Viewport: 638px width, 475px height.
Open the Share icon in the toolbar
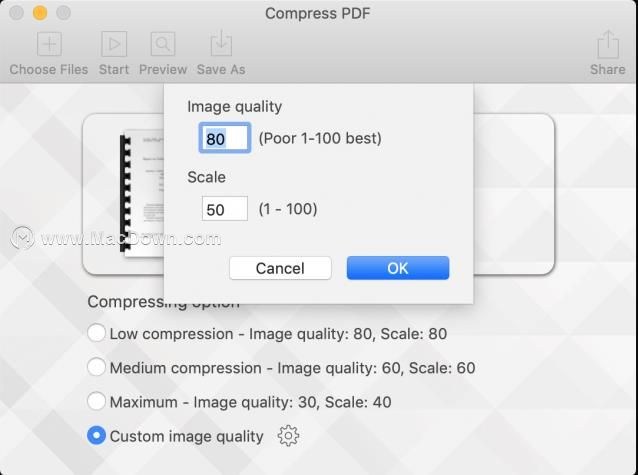pyautogui.click(x=608, y=44)
